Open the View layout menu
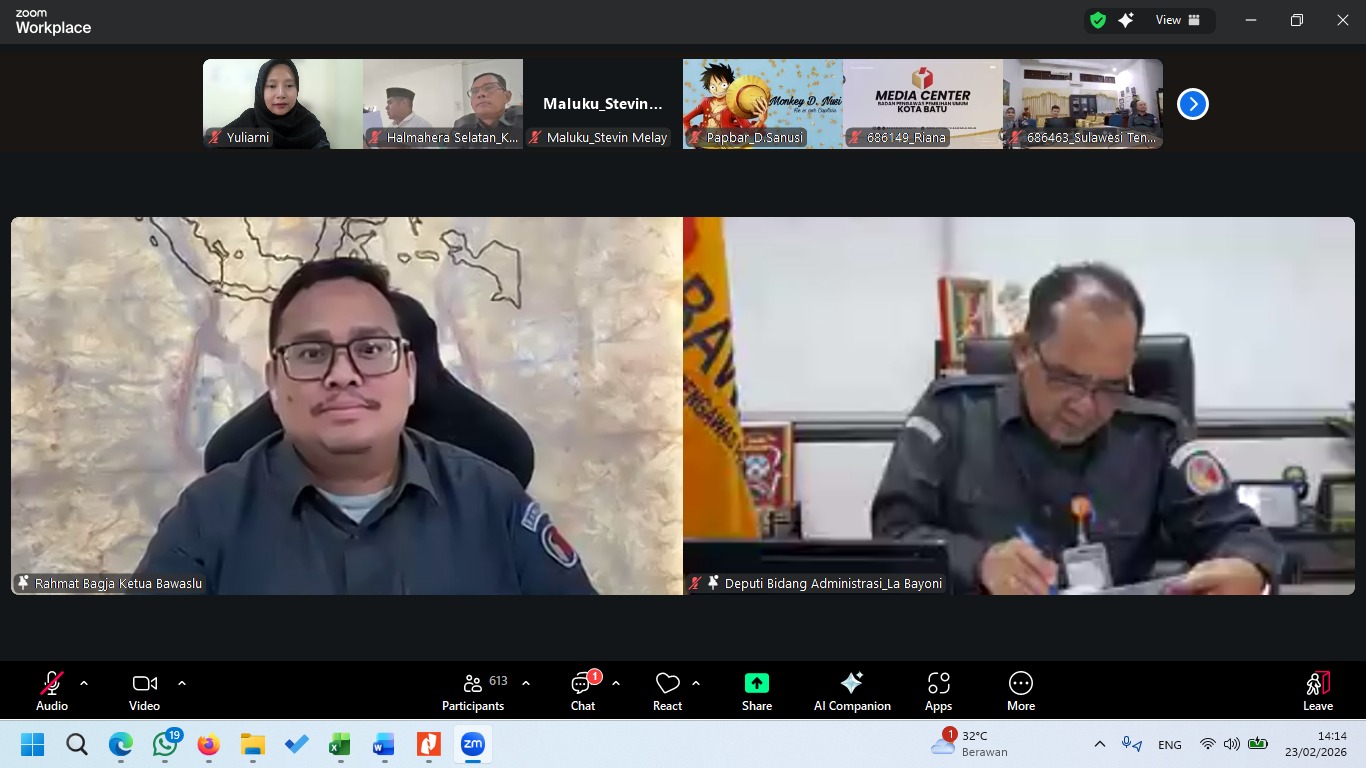 (1177, 20)
